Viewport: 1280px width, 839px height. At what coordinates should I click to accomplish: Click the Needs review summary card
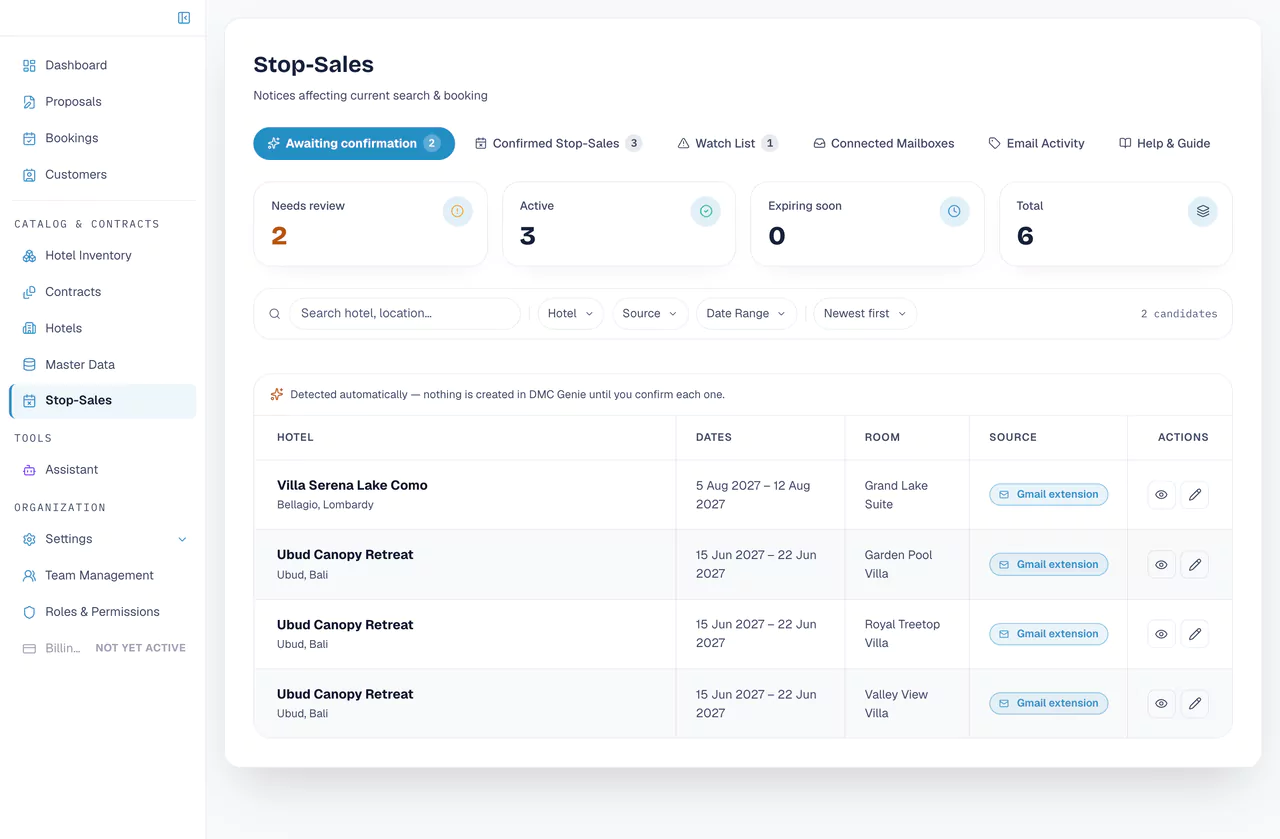371,224
